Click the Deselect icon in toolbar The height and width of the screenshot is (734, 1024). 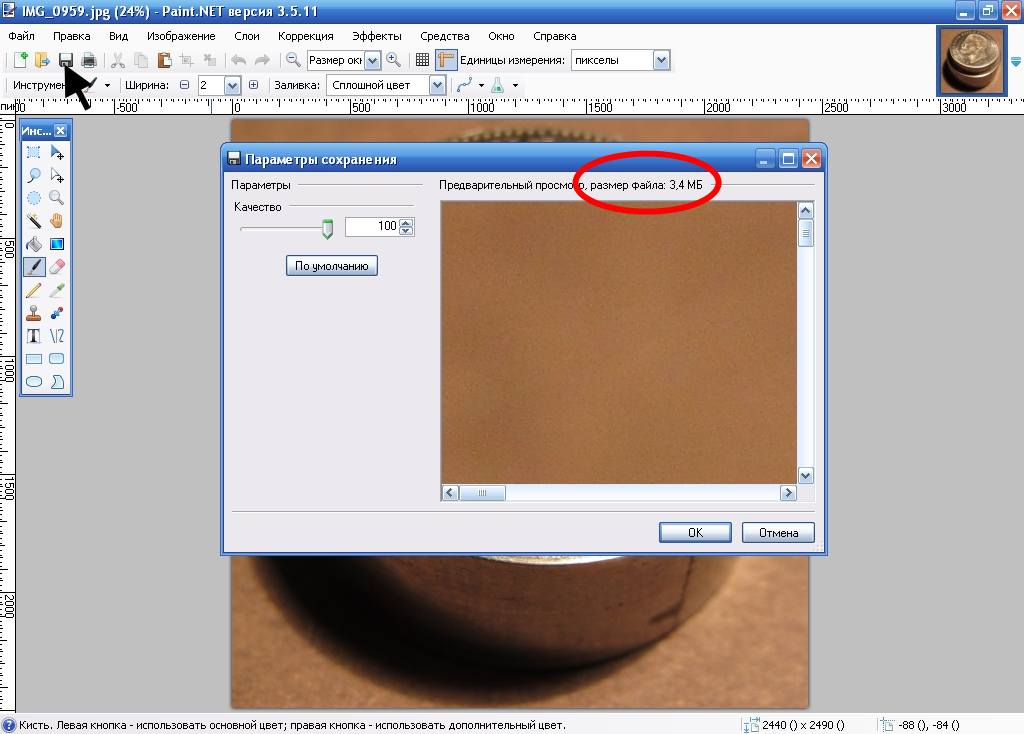(x=210, y=60)
